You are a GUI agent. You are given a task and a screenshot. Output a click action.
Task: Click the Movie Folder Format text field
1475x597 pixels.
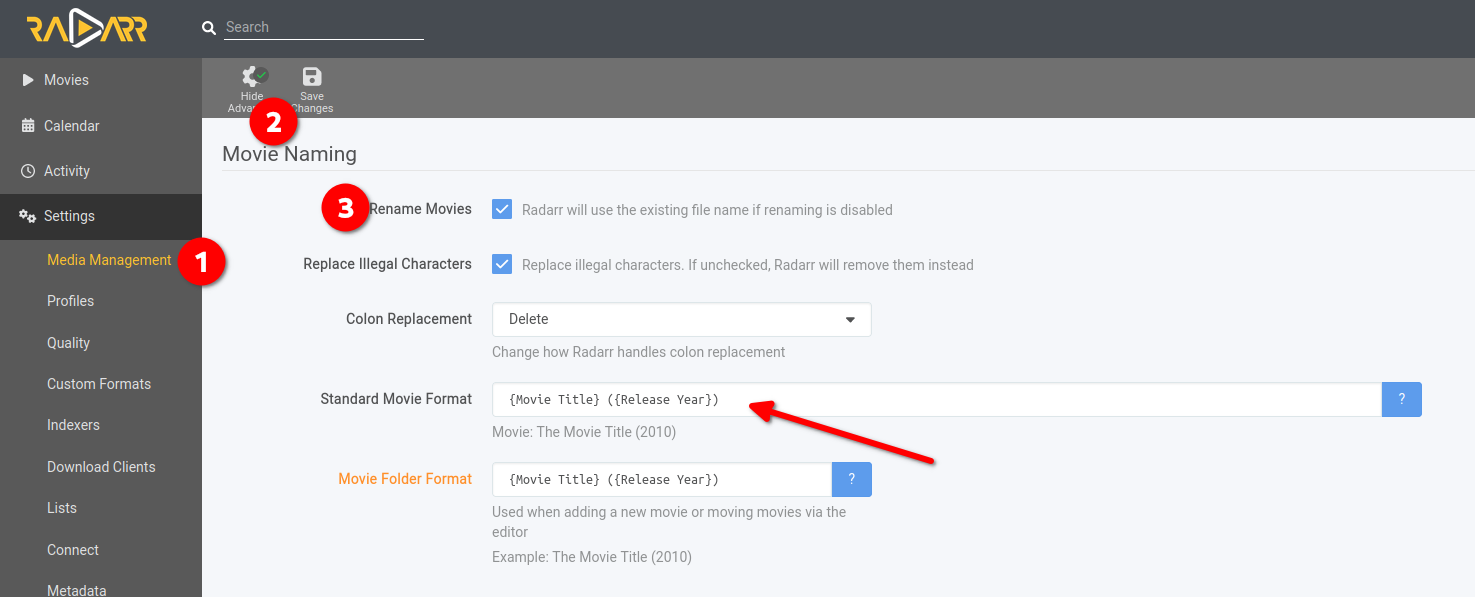tap(661, 479)
